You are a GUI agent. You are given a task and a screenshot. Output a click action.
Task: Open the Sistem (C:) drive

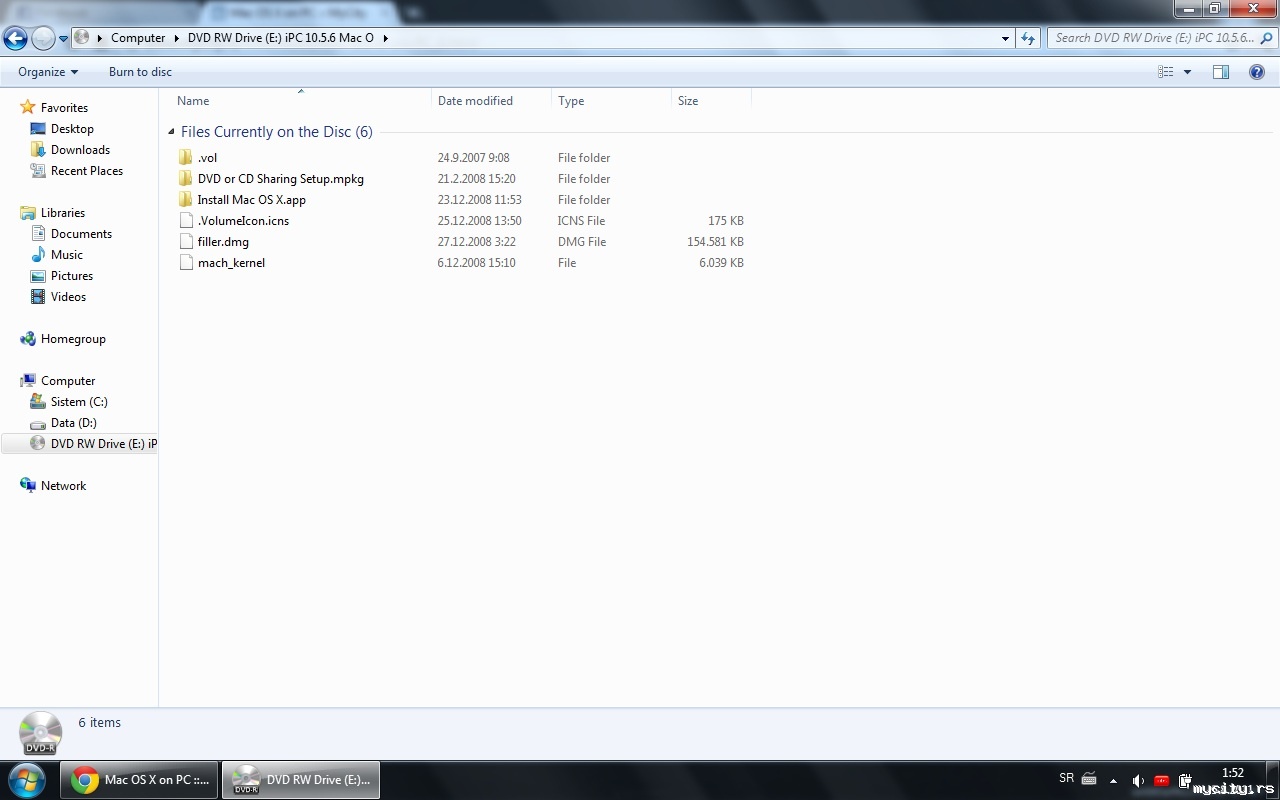[79, 402]
